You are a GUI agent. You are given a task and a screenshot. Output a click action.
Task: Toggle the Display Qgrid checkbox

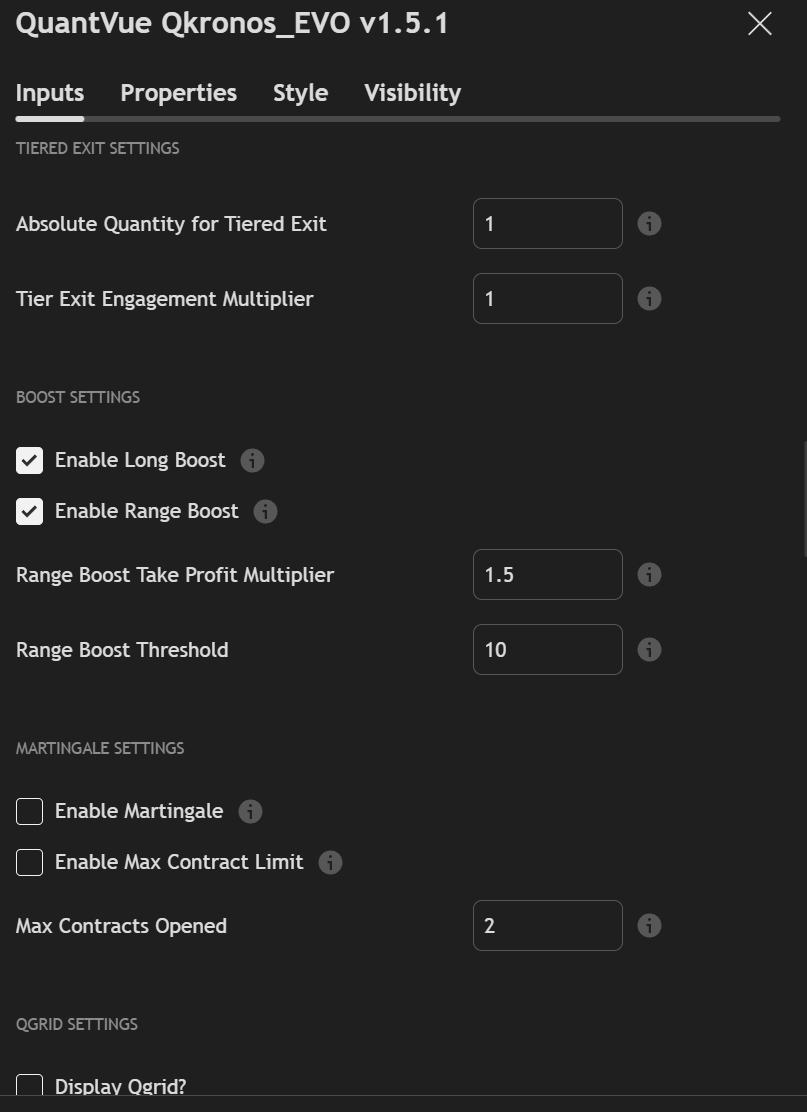coord(30,1085)
